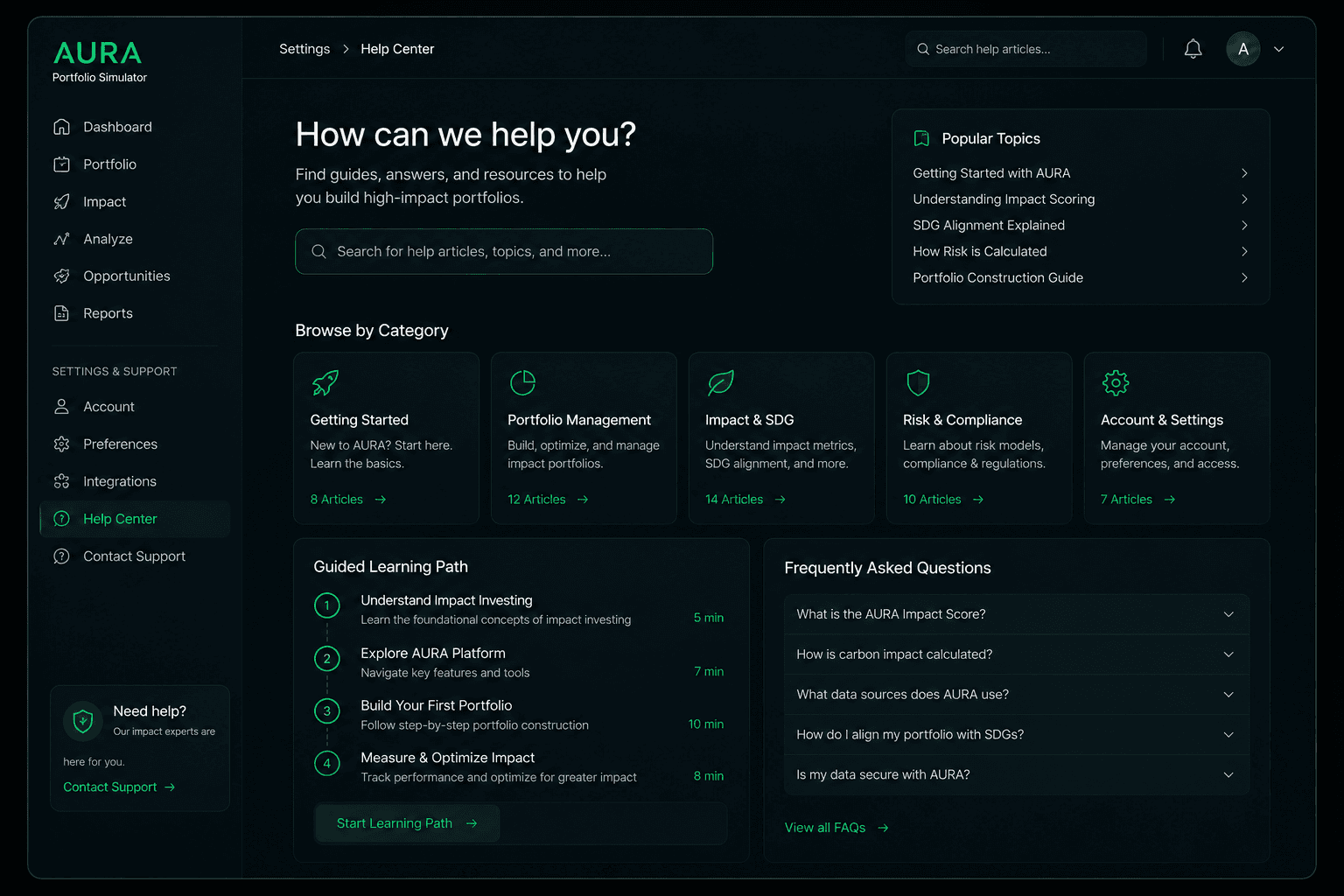Click the top 'Search help articles...' field
This screenshot has width=1344, height=896.
1026,49
